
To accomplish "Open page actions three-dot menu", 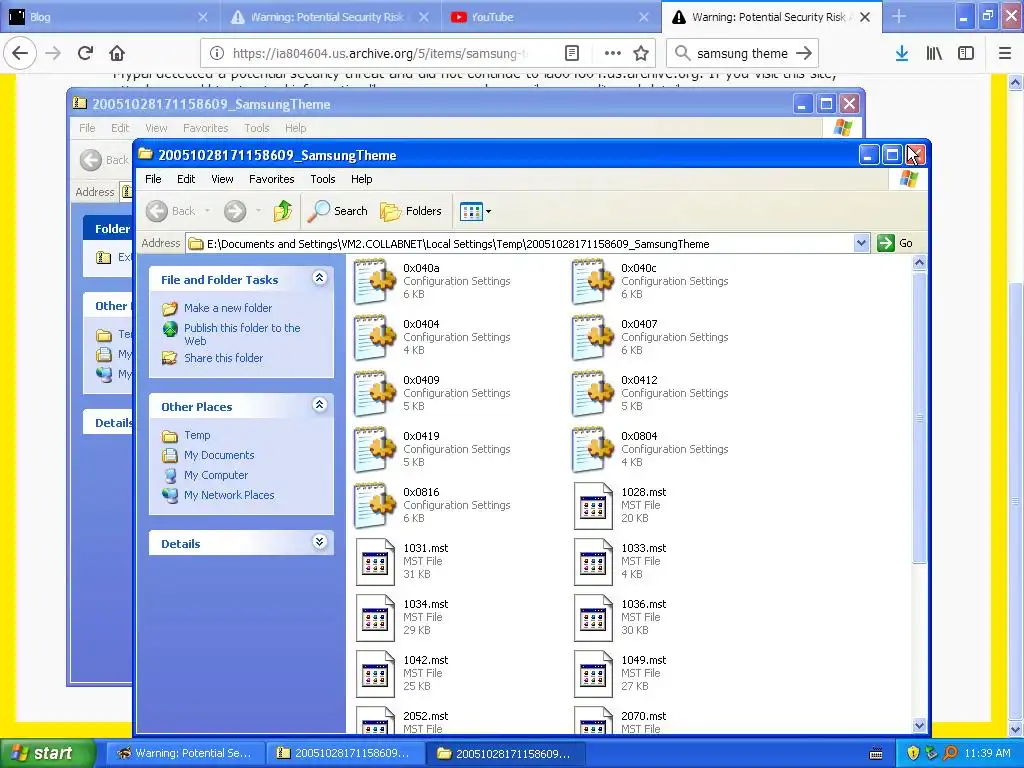I will coord(613,54).
